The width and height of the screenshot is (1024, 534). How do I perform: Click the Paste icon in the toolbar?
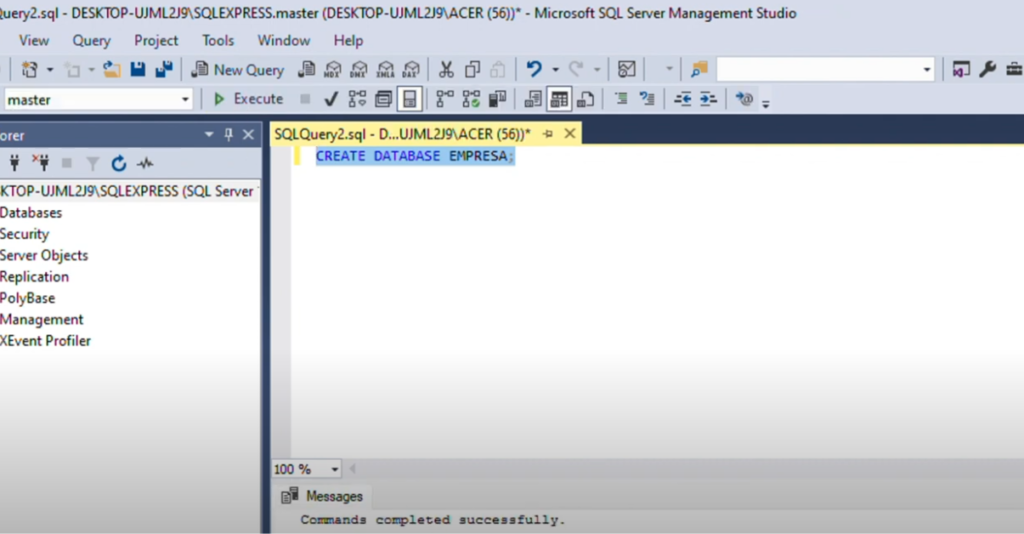pos(498,69)
